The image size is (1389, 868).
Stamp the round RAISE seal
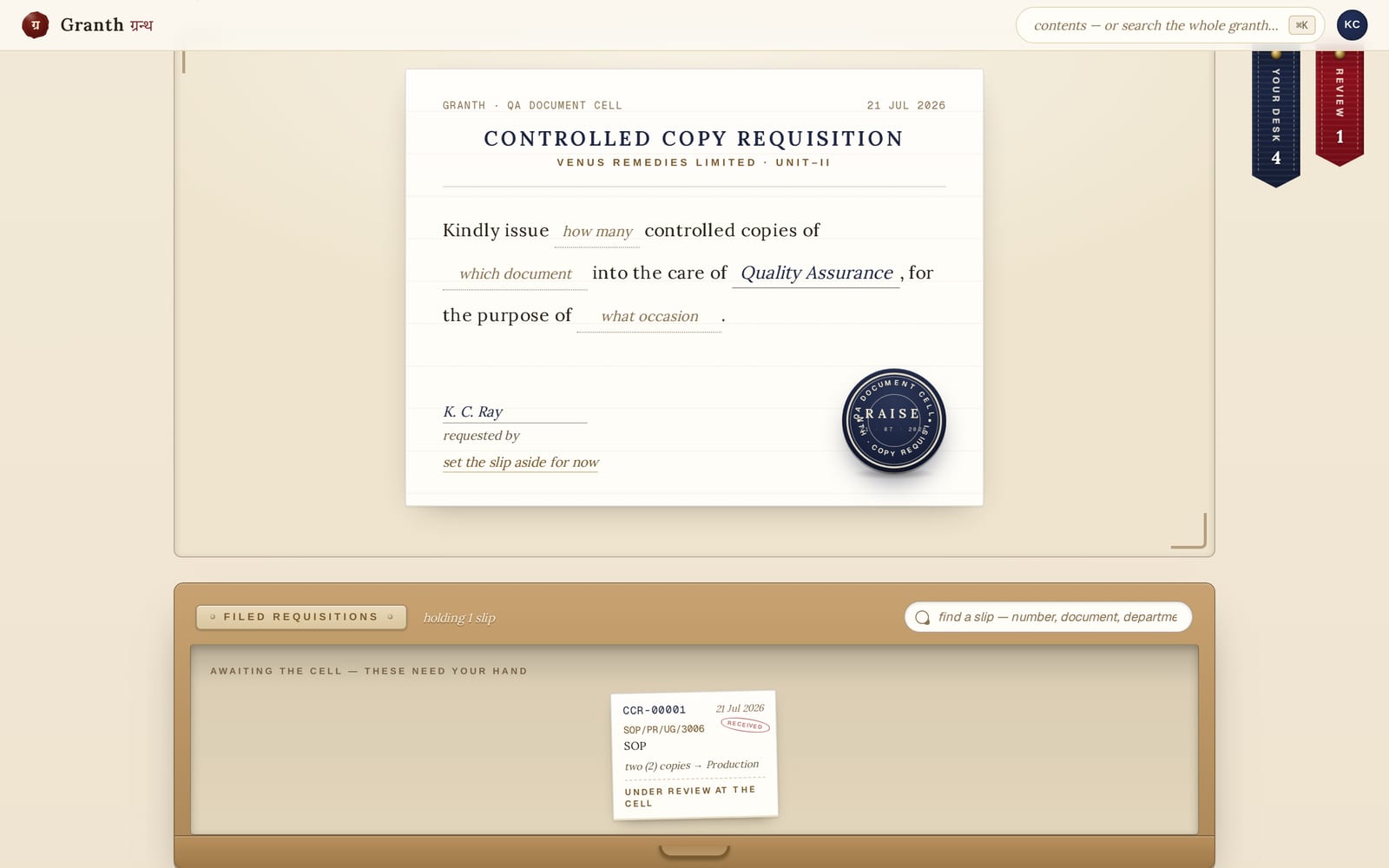point(893,421)
